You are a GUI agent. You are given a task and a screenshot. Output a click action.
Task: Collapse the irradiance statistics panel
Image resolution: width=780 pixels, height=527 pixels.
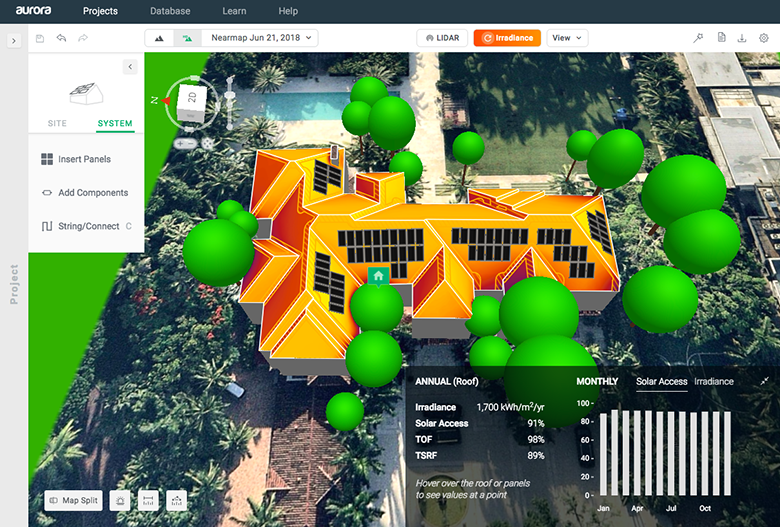(x=765, y=381)
